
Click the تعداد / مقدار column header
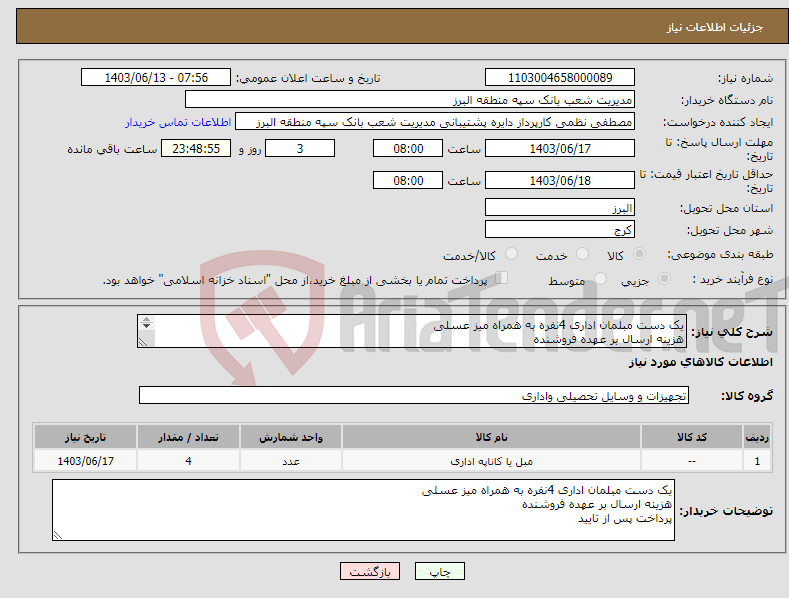tap(188, 437)
